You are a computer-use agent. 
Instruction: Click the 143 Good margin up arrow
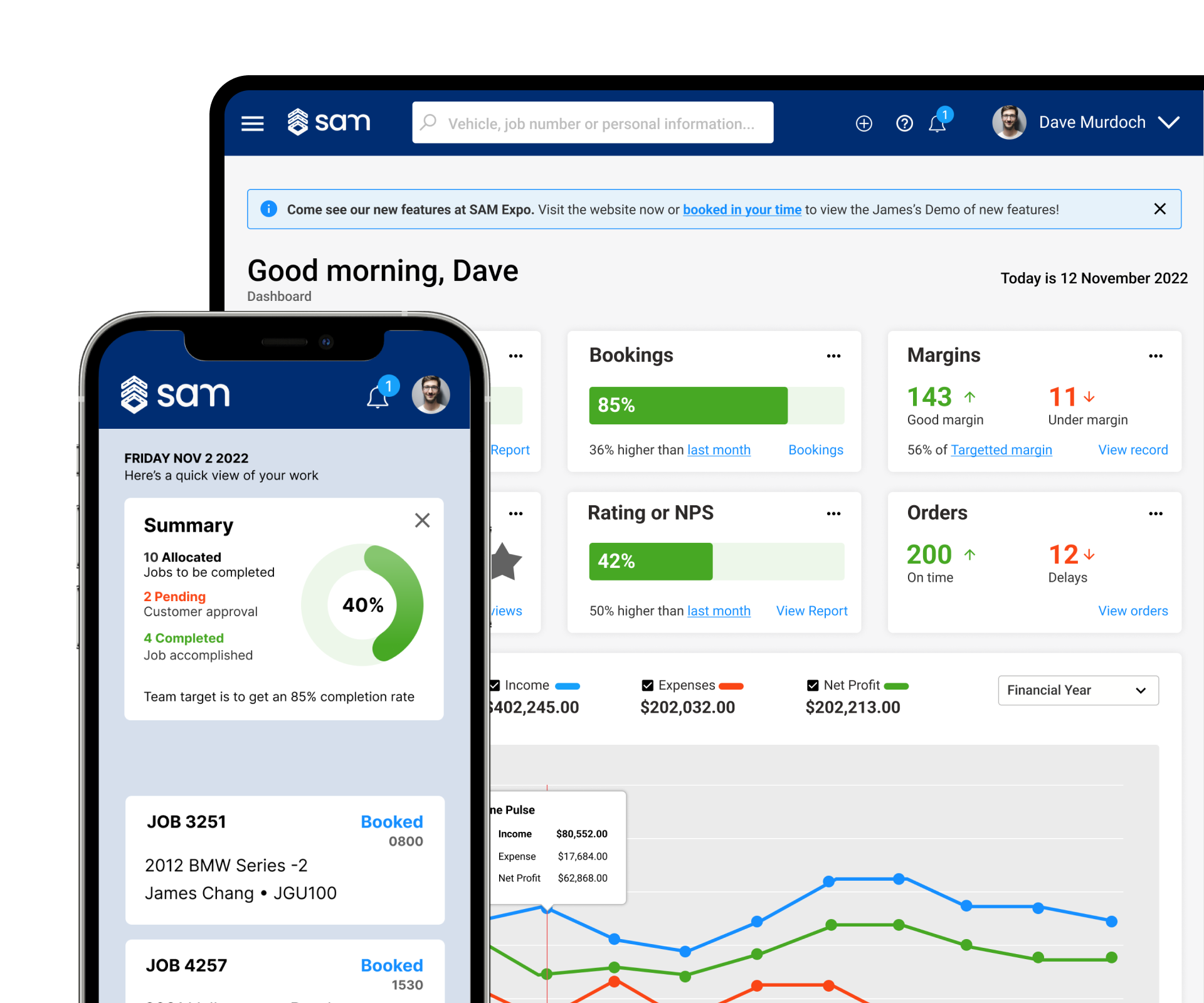pos(969,397)
